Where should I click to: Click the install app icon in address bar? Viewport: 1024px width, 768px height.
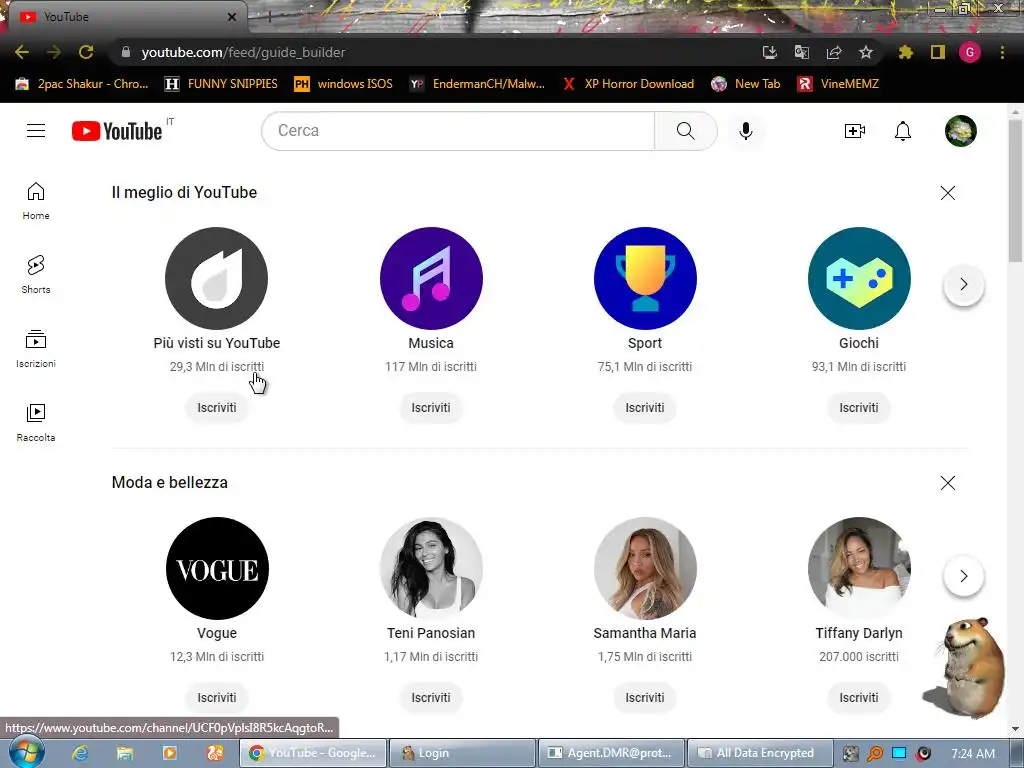[x=769, y=52]
